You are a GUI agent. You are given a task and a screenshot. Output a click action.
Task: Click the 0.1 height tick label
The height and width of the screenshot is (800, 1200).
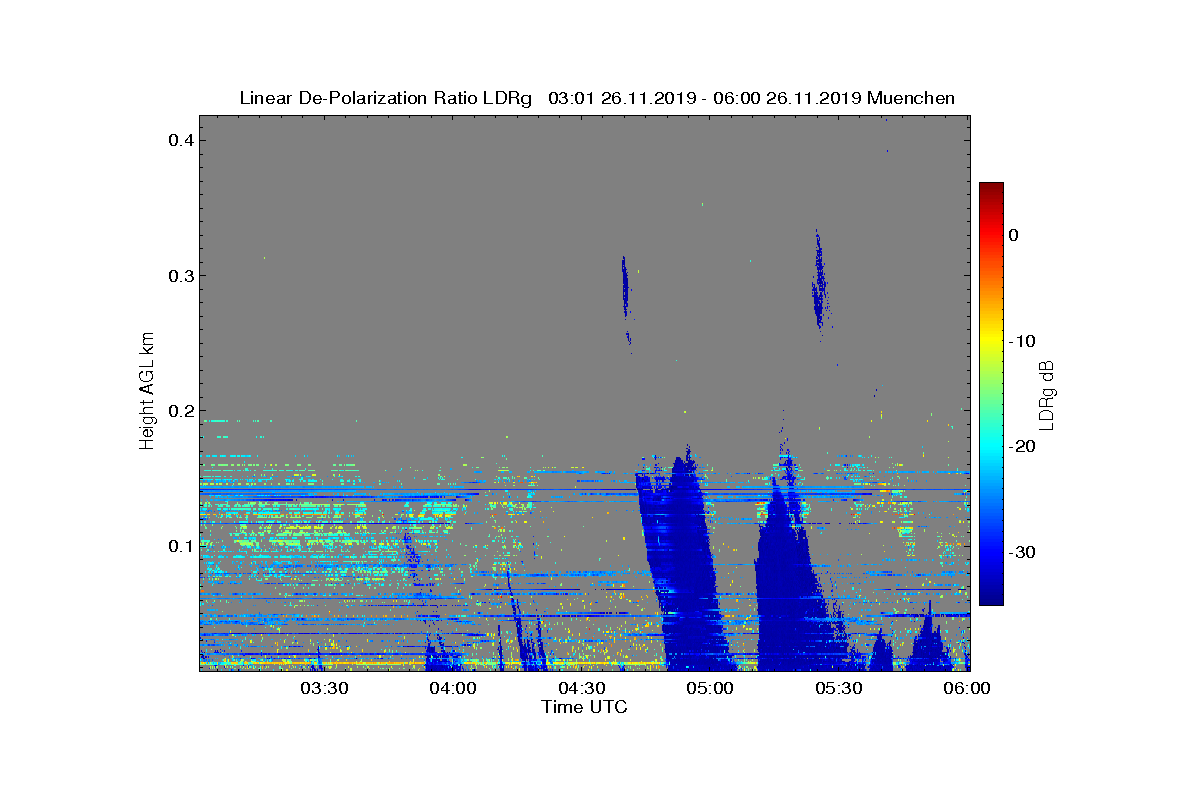[x=179, y=545]
